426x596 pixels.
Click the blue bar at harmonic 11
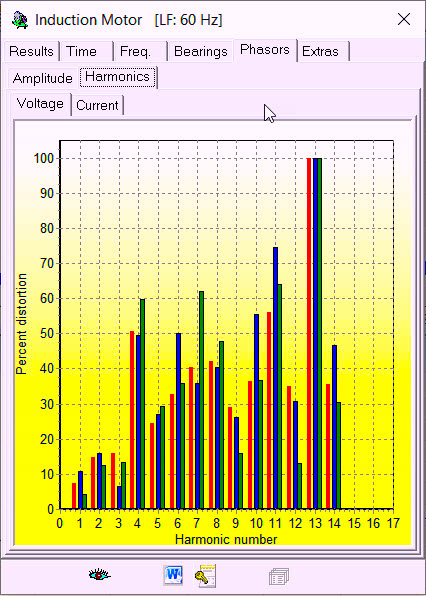276,378
